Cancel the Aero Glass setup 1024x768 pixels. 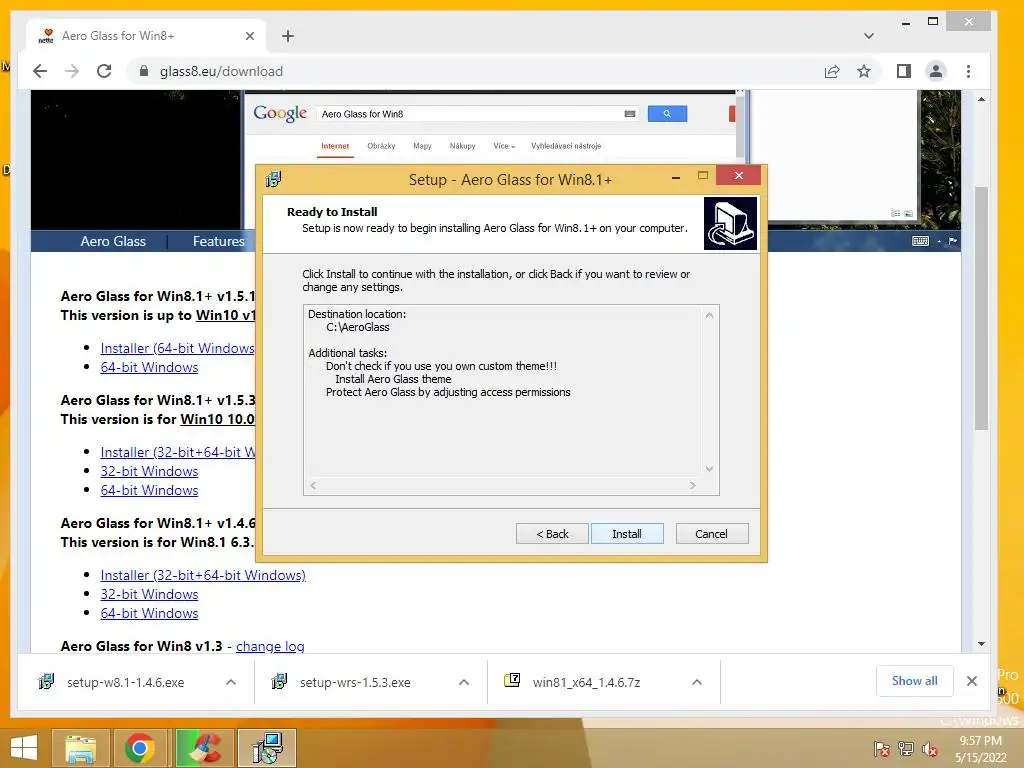(x=712, y=534)
